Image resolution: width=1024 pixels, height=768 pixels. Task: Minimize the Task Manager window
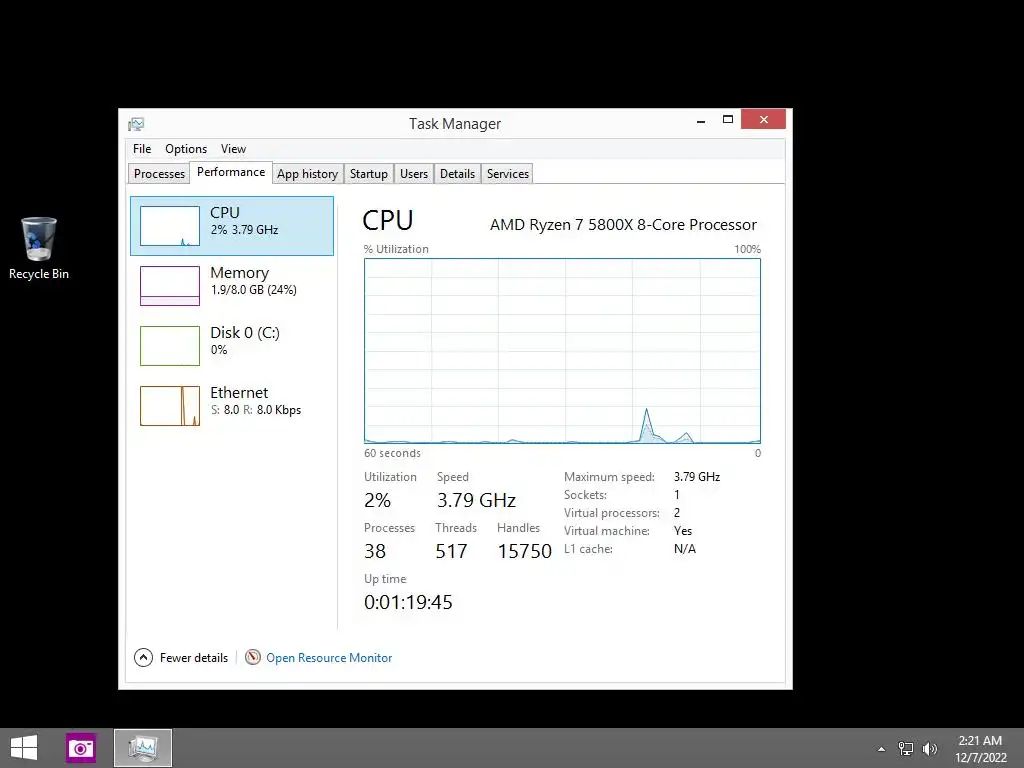701,120
